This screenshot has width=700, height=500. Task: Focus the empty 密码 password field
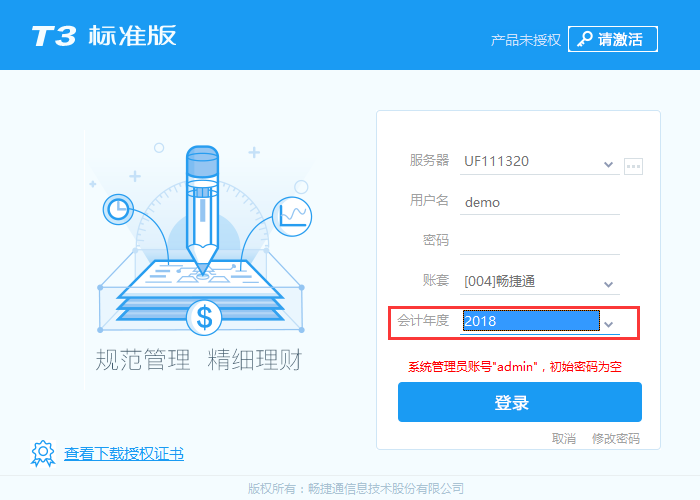(540, 242)
